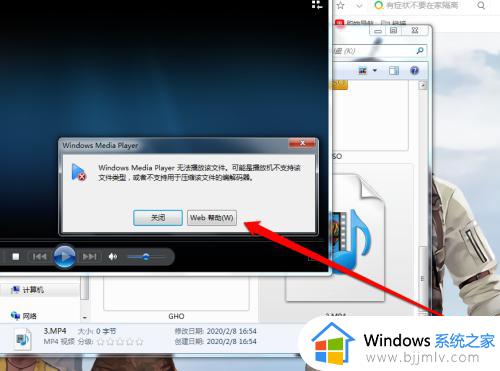Go to the previous track in Media Player

39,256
